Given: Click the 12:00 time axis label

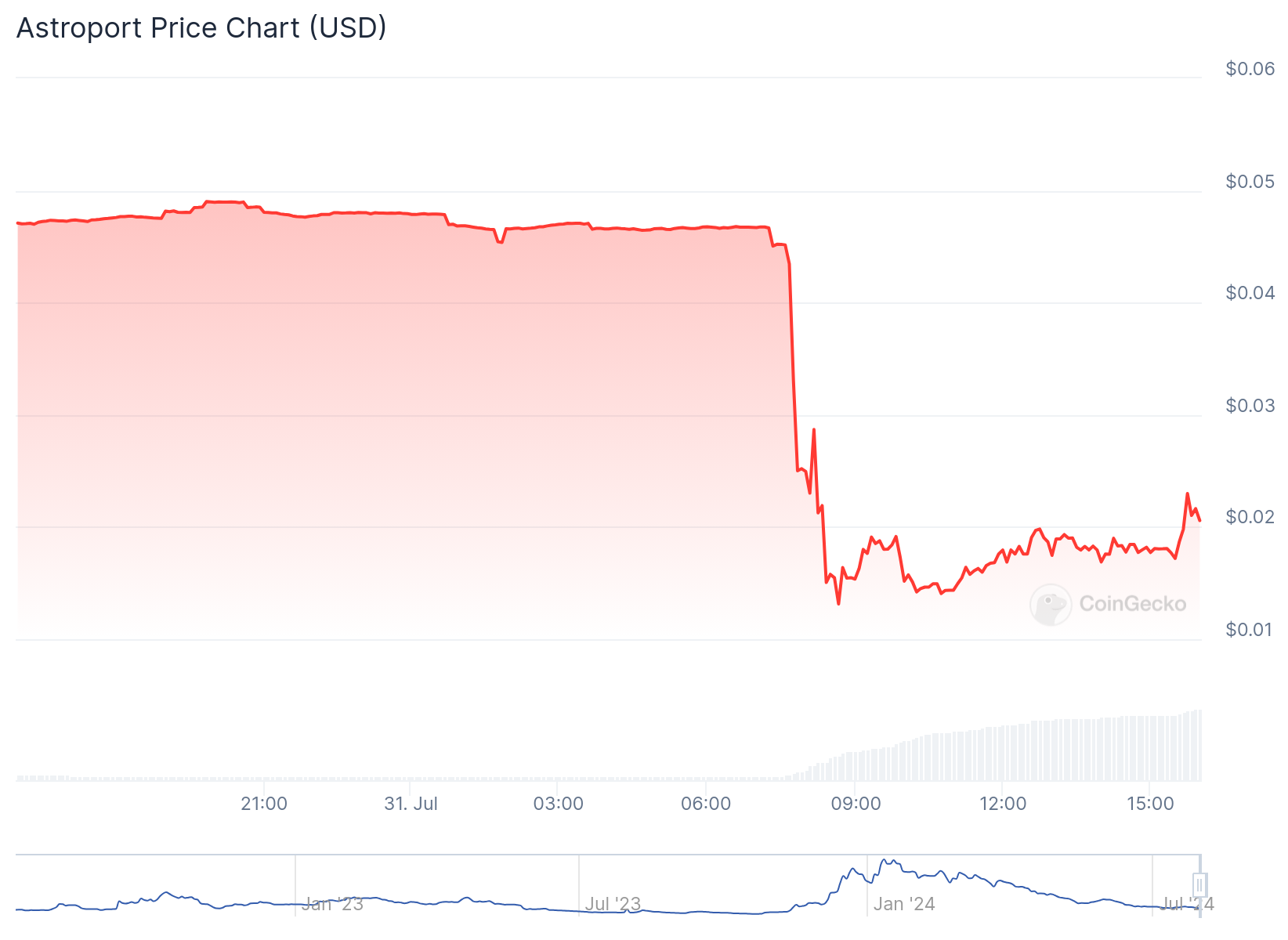Looking at the screenshot, I should pos(1003,804).
